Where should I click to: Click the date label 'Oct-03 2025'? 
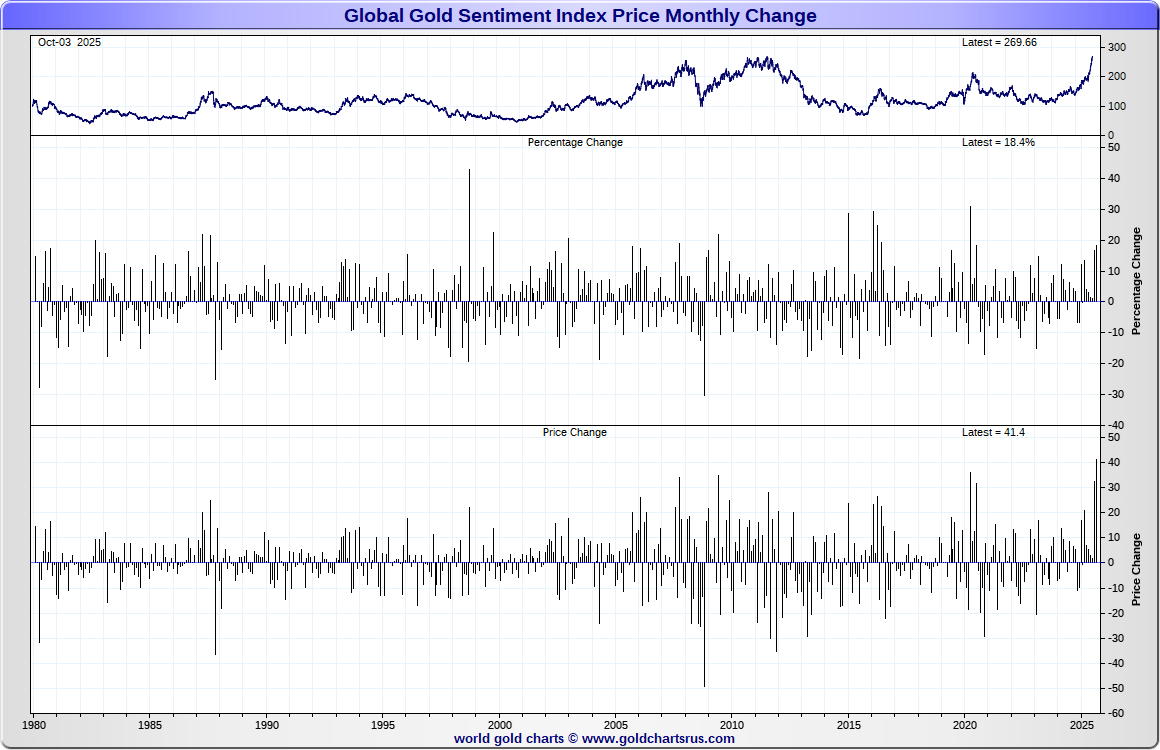[70, 42]
